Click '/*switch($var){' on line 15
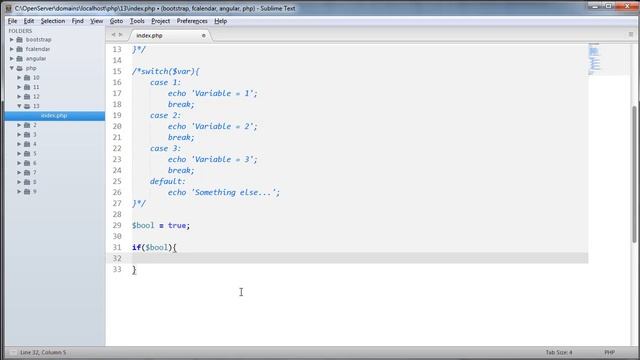The image size is (640, 360). click(x=165, y=71)
